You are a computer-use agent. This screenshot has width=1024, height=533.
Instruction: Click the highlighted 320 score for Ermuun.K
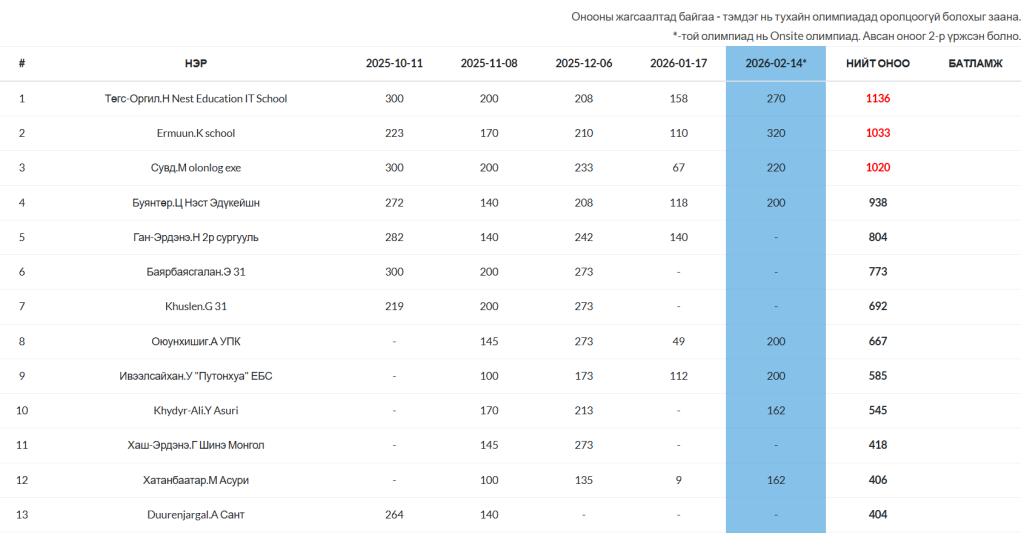tap(775, 133)
